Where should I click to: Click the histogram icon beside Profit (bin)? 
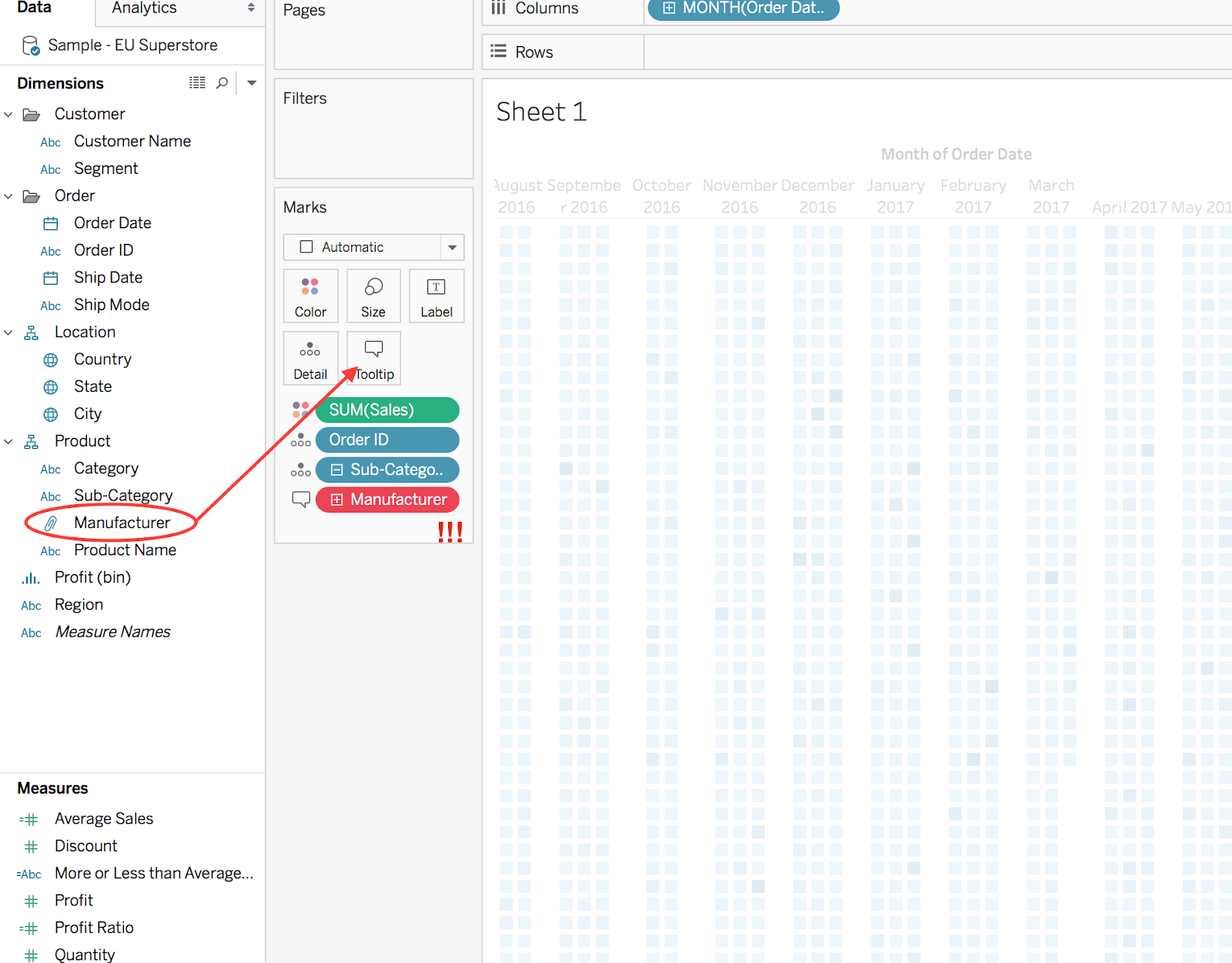[31, 578]
